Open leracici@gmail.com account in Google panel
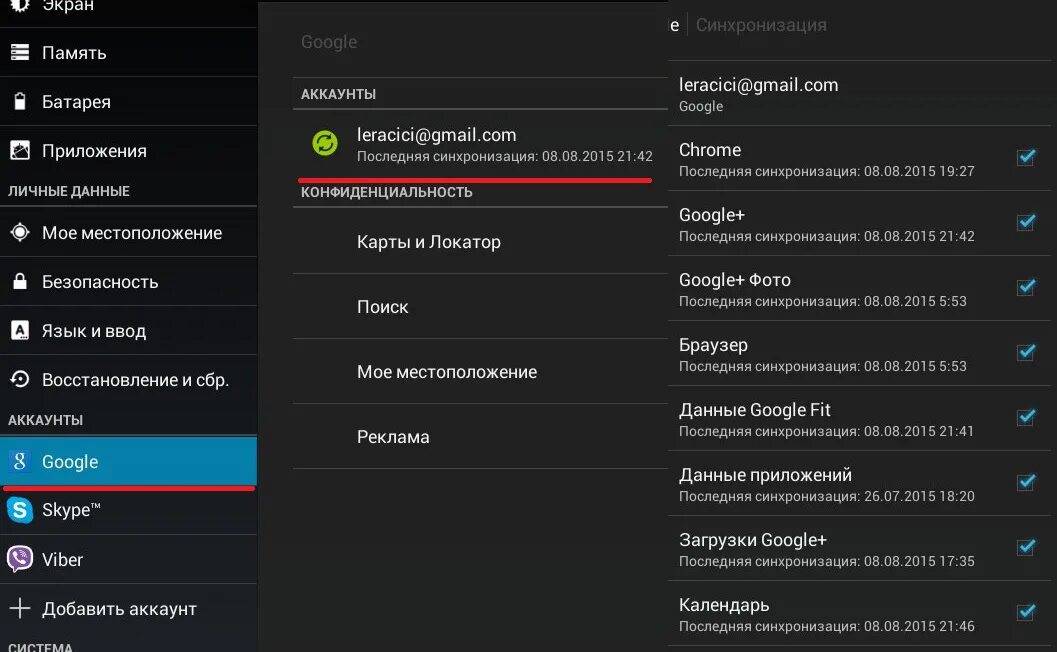This screenshot has width=1057, height=652. [x=480, y=144]
